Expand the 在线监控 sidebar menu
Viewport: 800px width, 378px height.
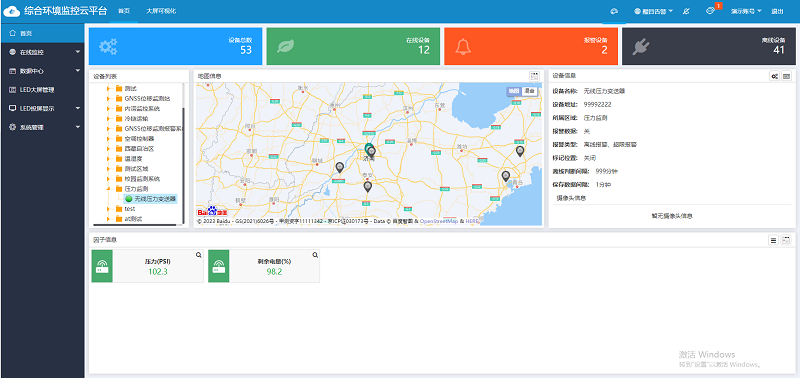(x=42, y=52)
